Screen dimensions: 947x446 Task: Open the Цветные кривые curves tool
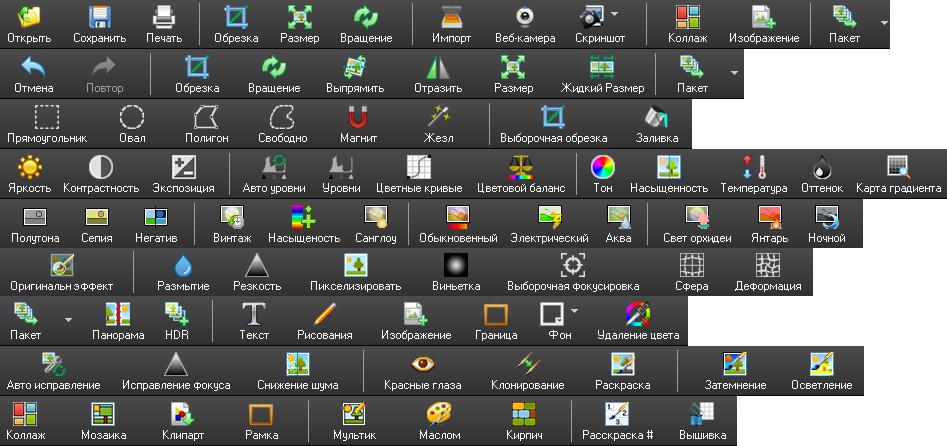pos(418,166)
